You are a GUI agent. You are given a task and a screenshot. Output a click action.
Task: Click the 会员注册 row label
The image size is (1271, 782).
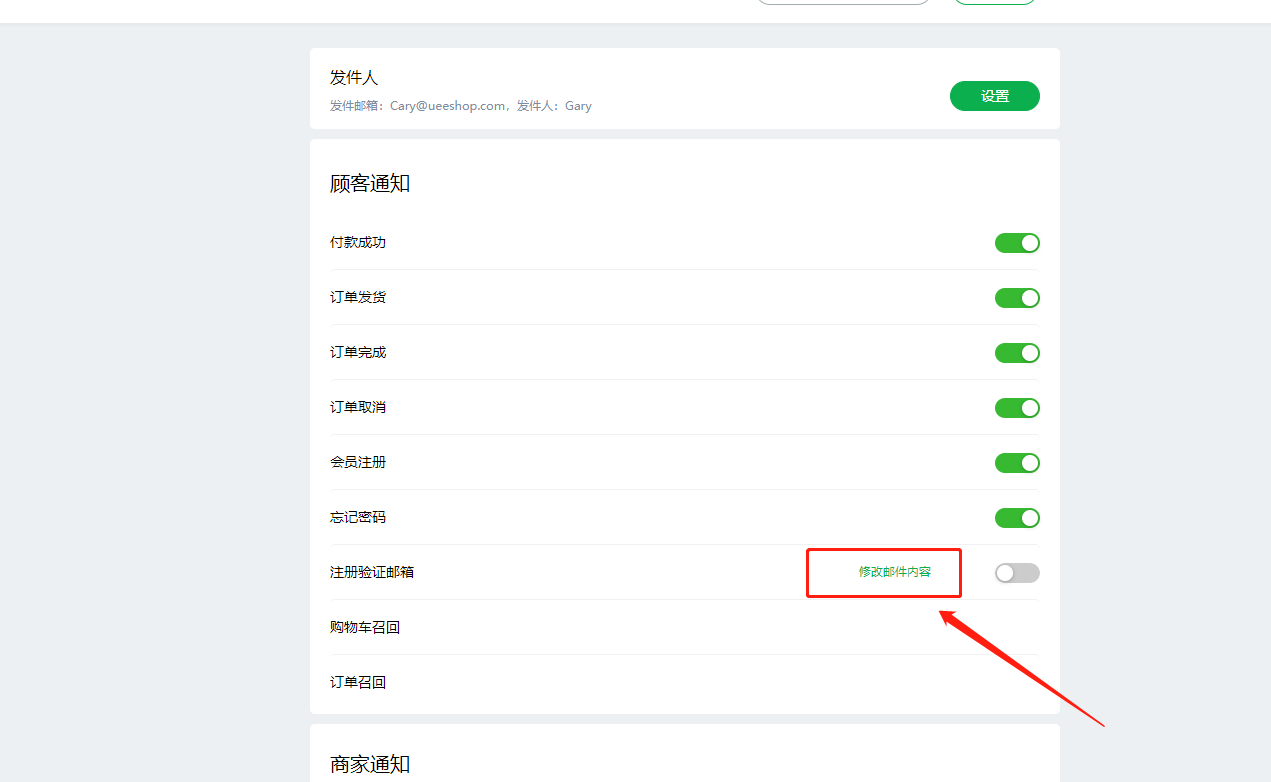click(358, 463)
